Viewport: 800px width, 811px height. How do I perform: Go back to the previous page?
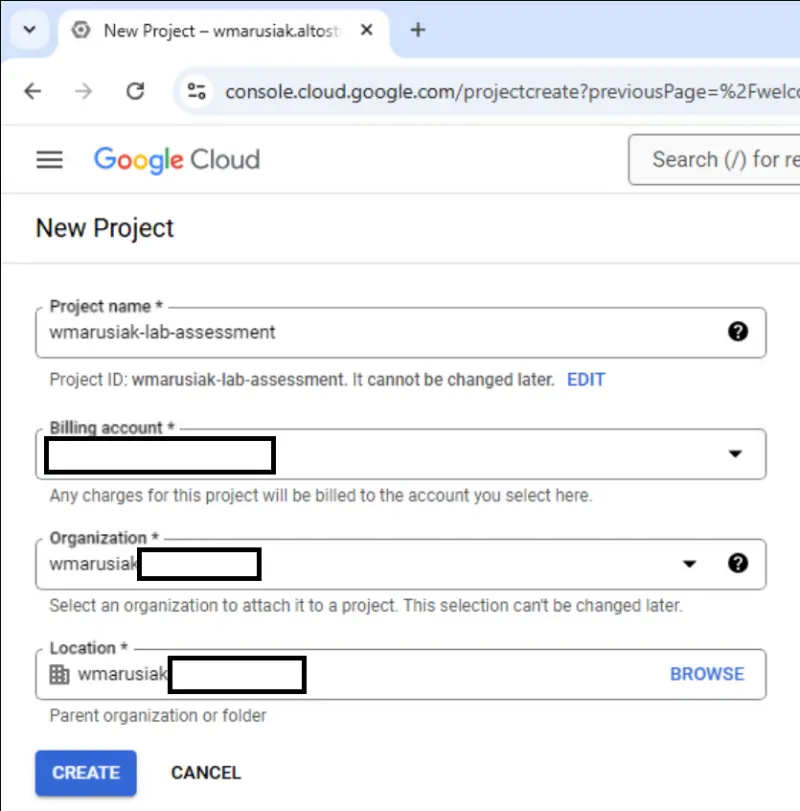coord(32,91)
